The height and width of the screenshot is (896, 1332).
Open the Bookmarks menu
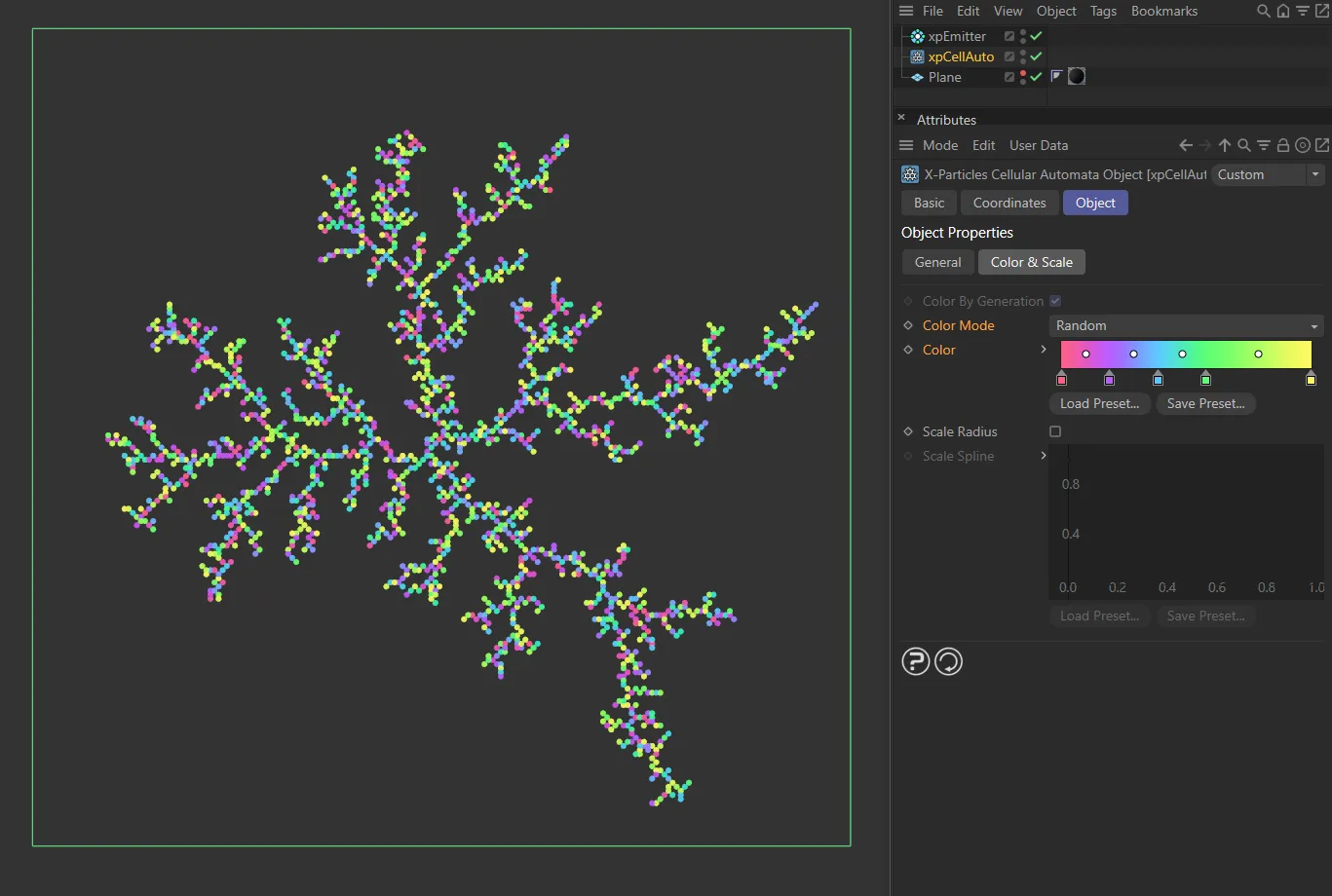(1163, 11)
